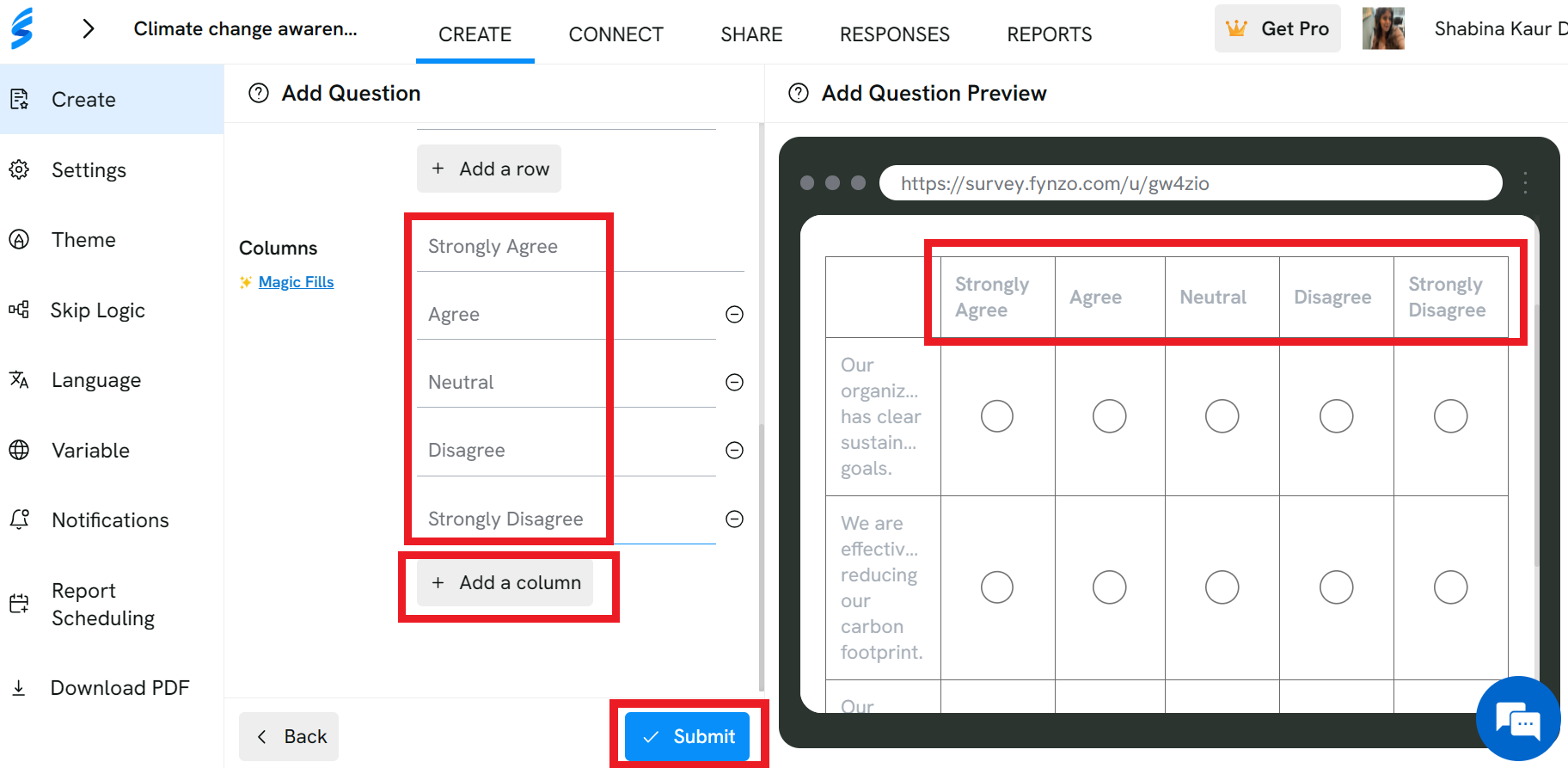Screen dimensions: 1568x768
Task: Click the Disagree column input field
Action: coord(567,450)
